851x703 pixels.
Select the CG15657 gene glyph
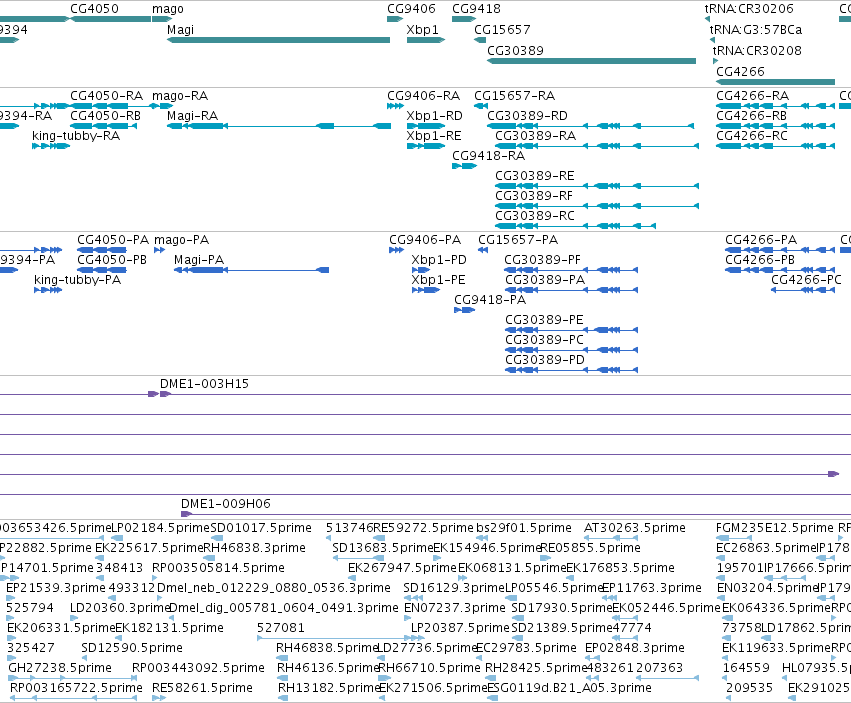pyautogui.click(x=480, y=40)
